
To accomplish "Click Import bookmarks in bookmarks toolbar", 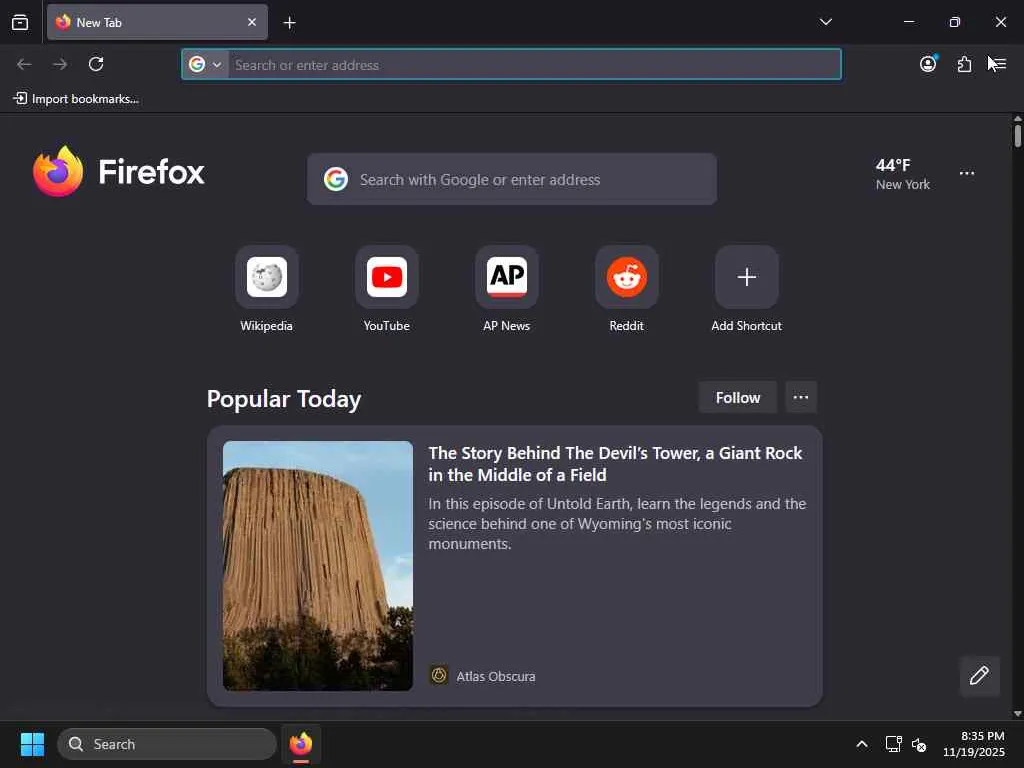I will (x=76, y=99).
